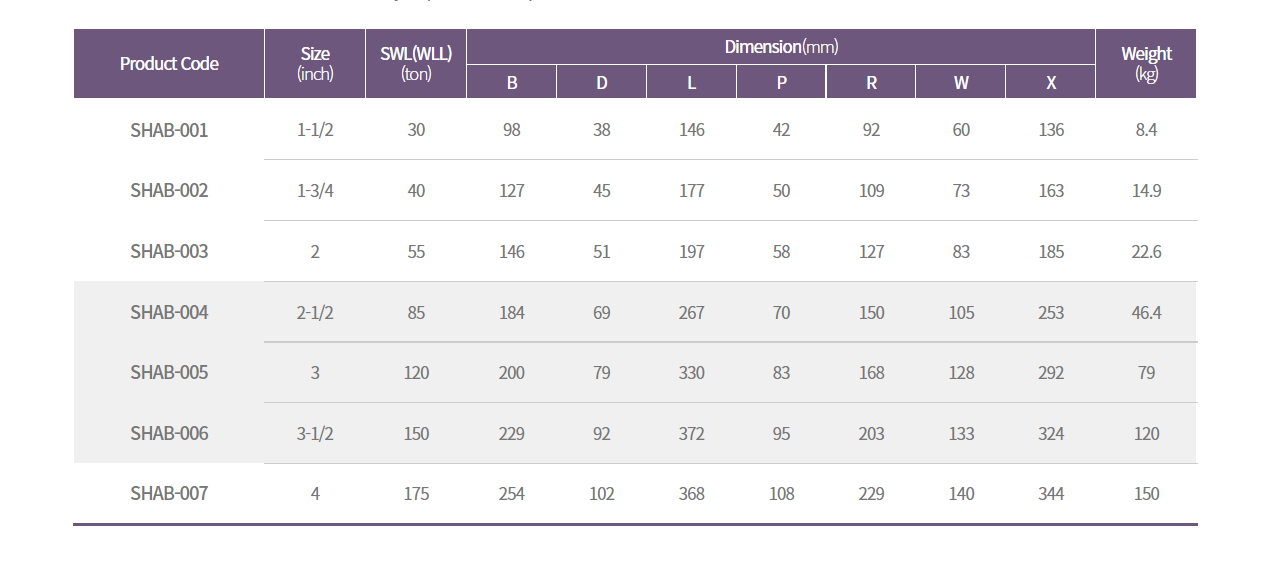Screen dimensions: 1262x565
Task: Select the L dimension sub-header
Action: [692, 82]
